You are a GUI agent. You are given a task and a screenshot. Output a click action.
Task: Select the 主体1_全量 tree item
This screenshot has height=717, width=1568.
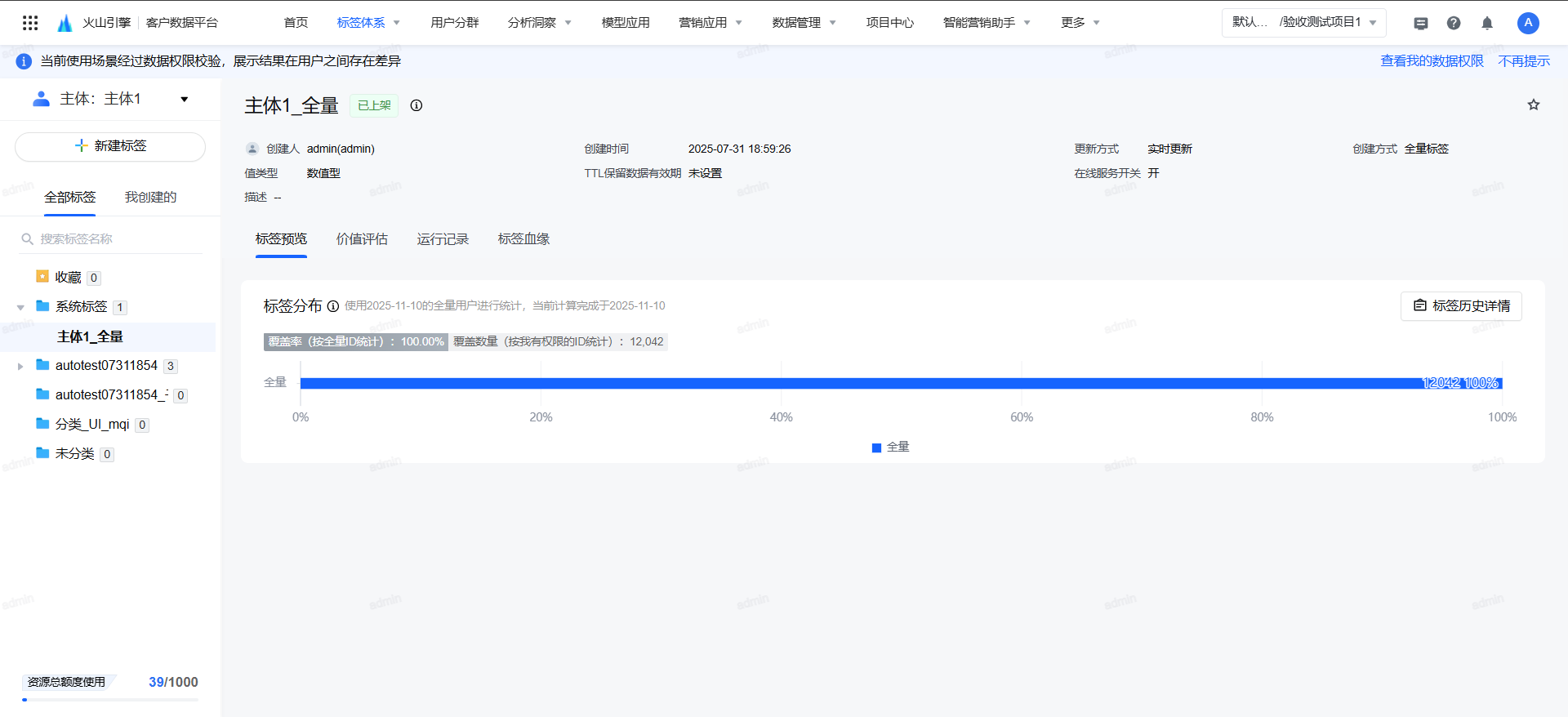[x=108, y=337]
